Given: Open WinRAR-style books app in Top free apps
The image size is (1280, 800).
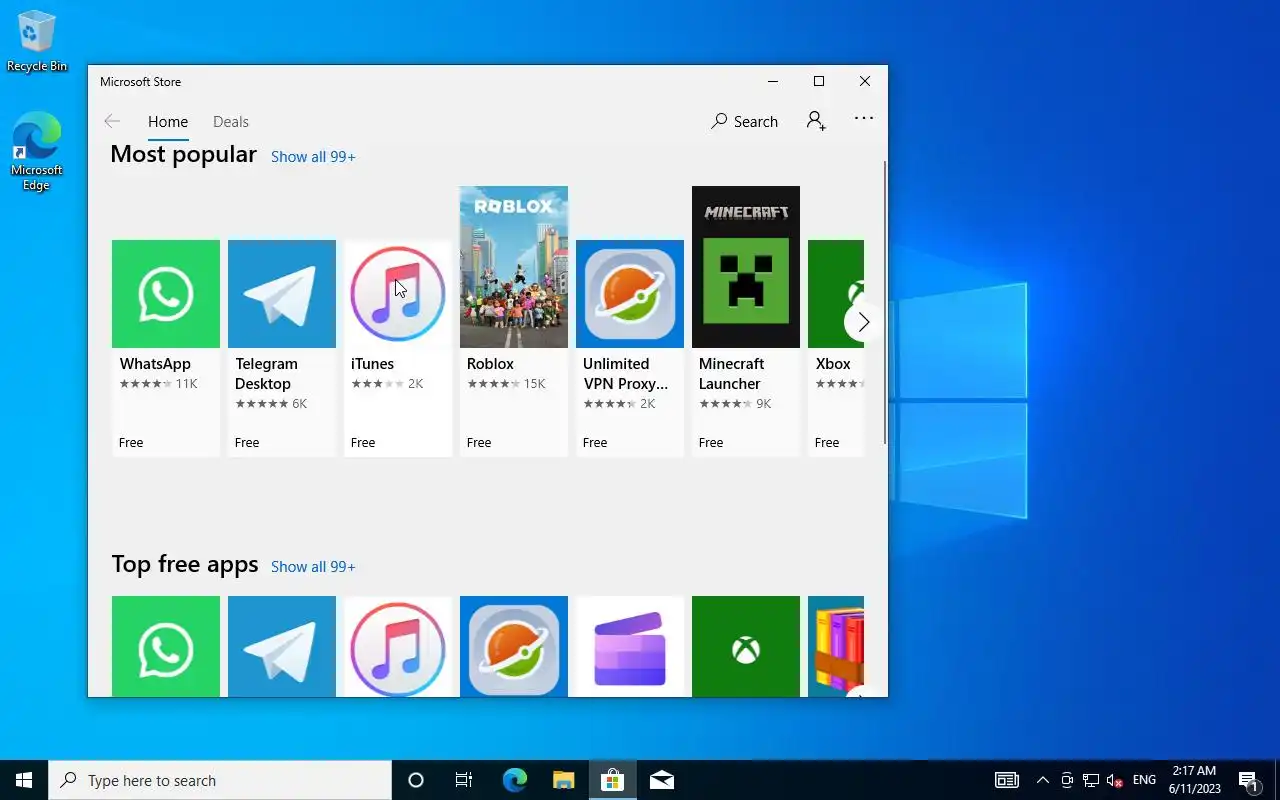Looking at the screenshot, I should (836, 646).
